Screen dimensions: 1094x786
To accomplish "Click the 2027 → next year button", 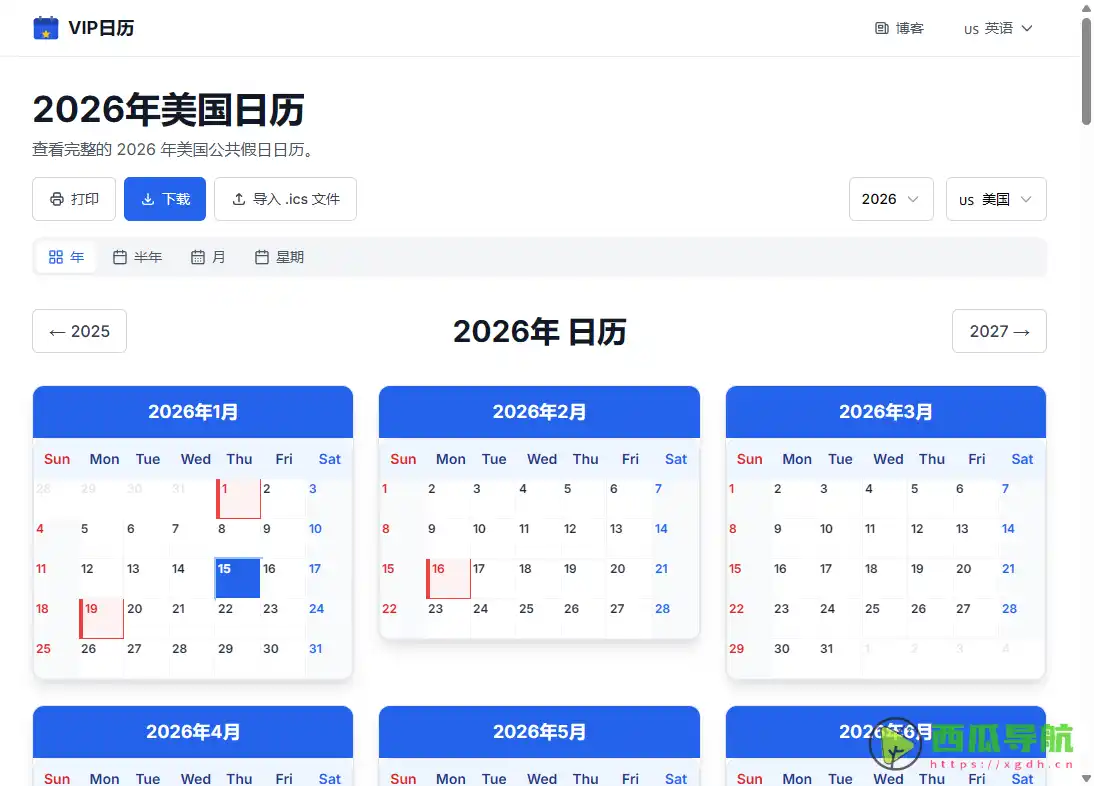I will [x=999, y=331].
